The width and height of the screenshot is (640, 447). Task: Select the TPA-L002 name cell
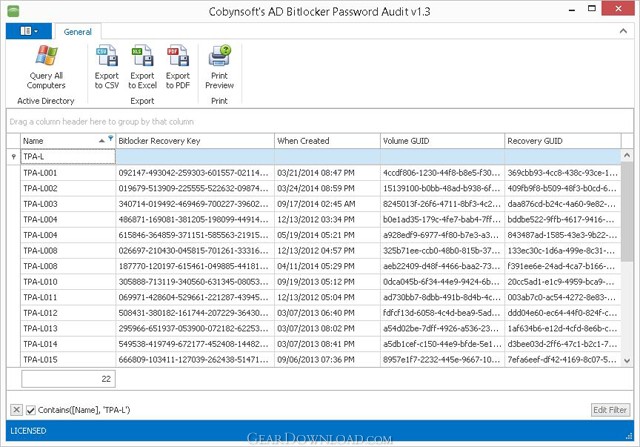tap(68, 188)
